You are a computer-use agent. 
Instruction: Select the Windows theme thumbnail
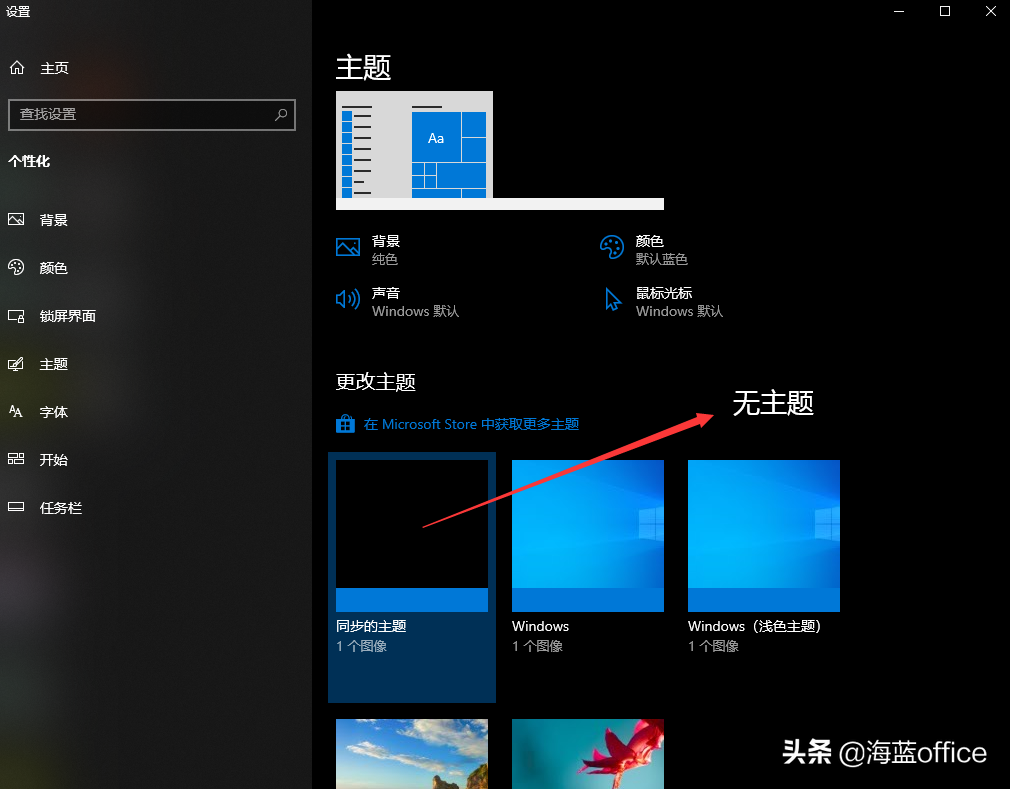tap(588, 535)
